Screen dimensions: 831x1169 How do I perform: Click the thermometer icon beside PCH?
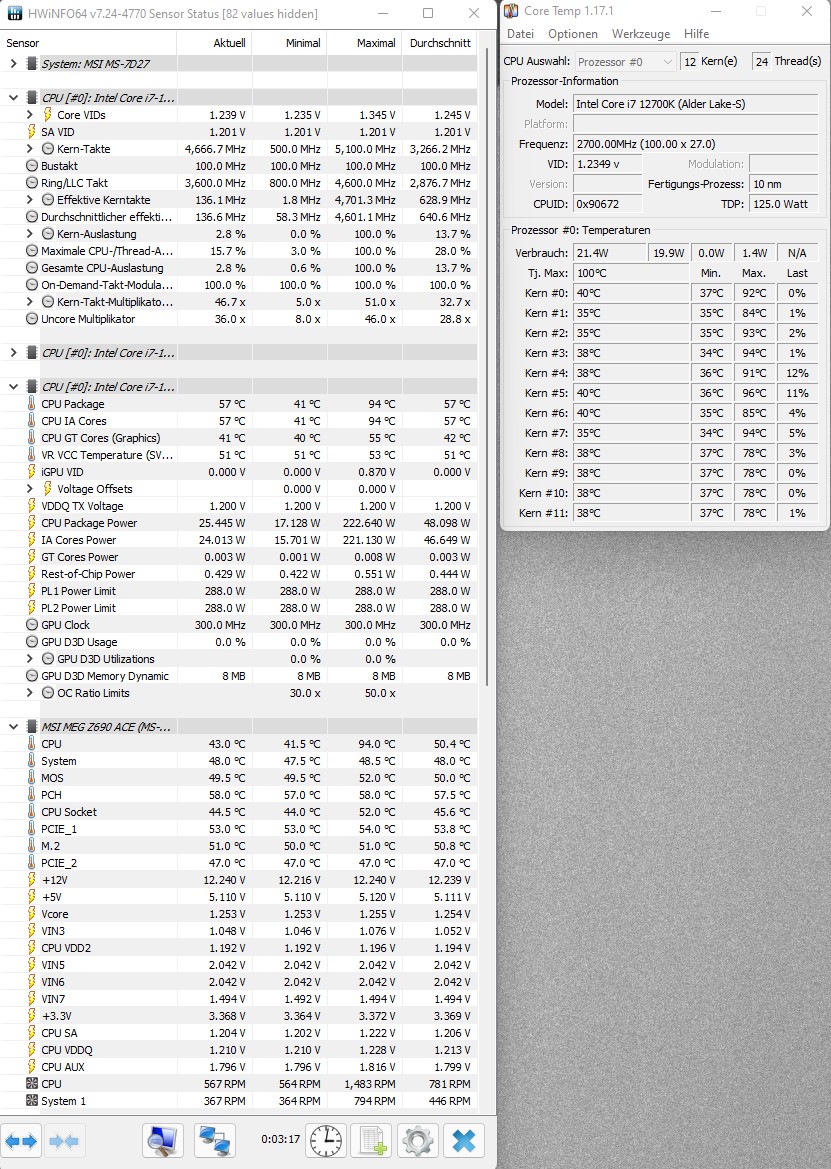tap(31, 795)
